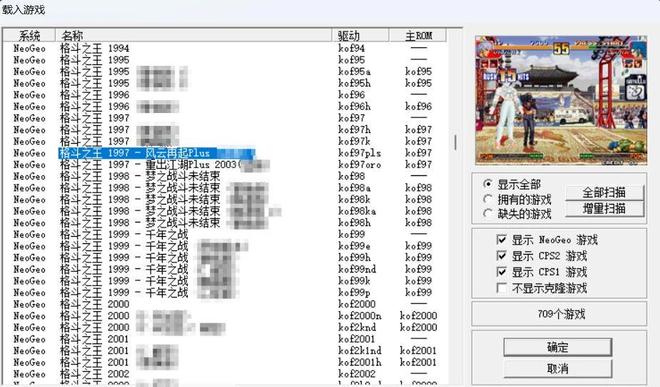Select the kof2knd driver row
Image resolution: width=660 pixels, height=387 pixels.
tap(225, 327)
